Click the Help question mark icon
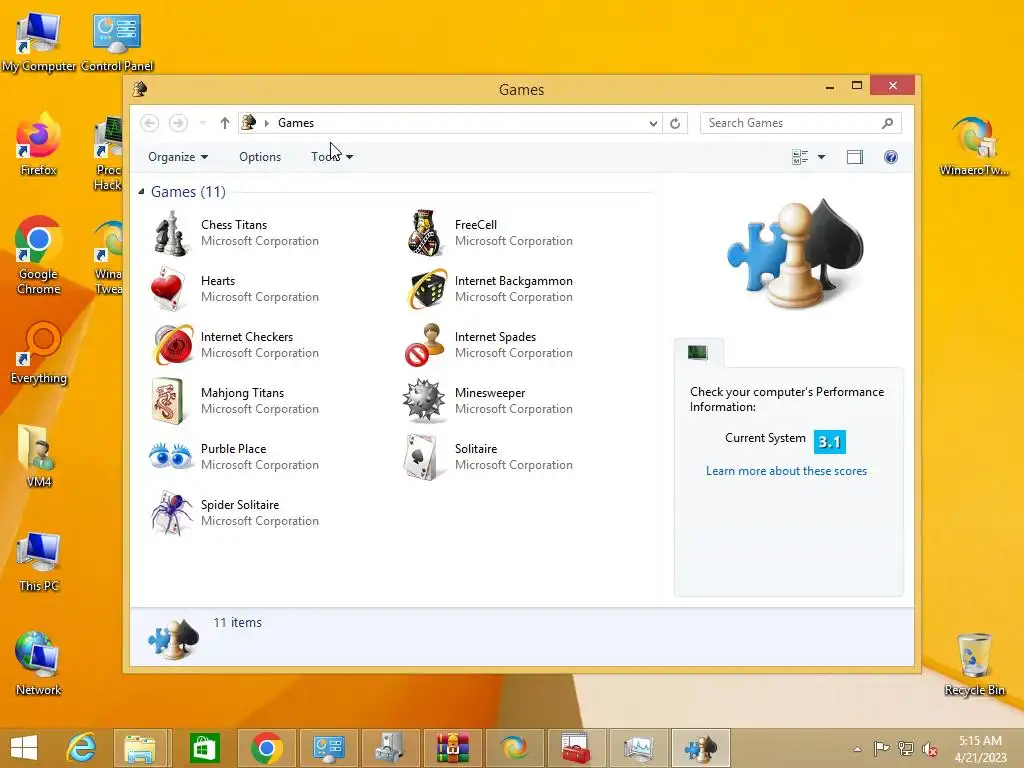1024x768 pixels. (891, 157)
